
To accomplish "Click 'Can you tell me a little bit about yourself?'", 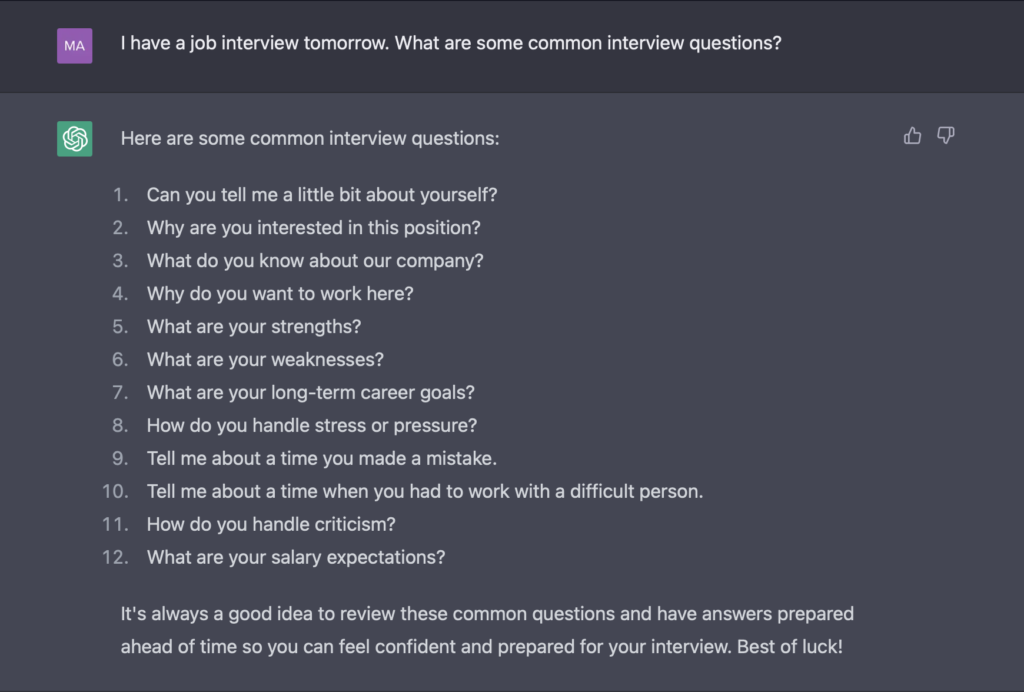I will coord(322,194).
